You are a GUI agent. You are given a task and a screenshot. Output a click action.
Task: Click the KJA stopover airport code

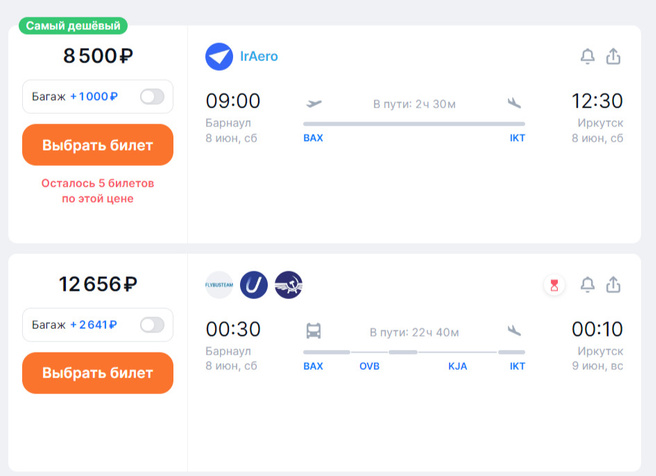(x=458, y=367)
